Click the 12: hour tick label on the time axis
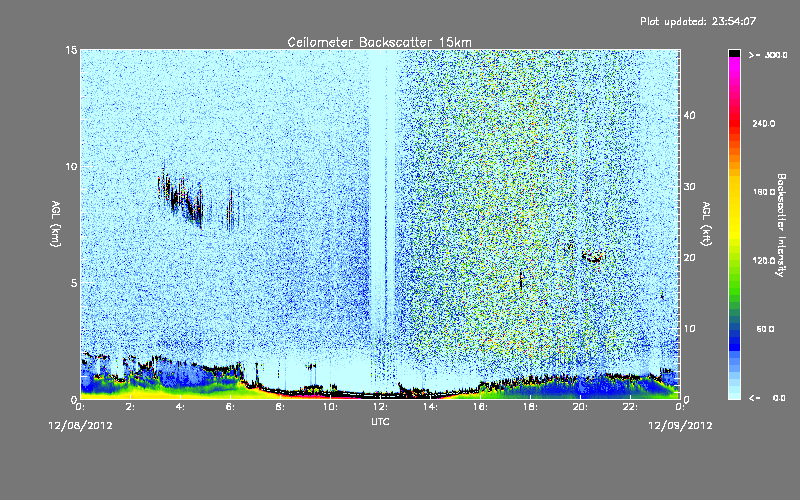The height and width of the screenshot is (500, 800). pos(381,407)
